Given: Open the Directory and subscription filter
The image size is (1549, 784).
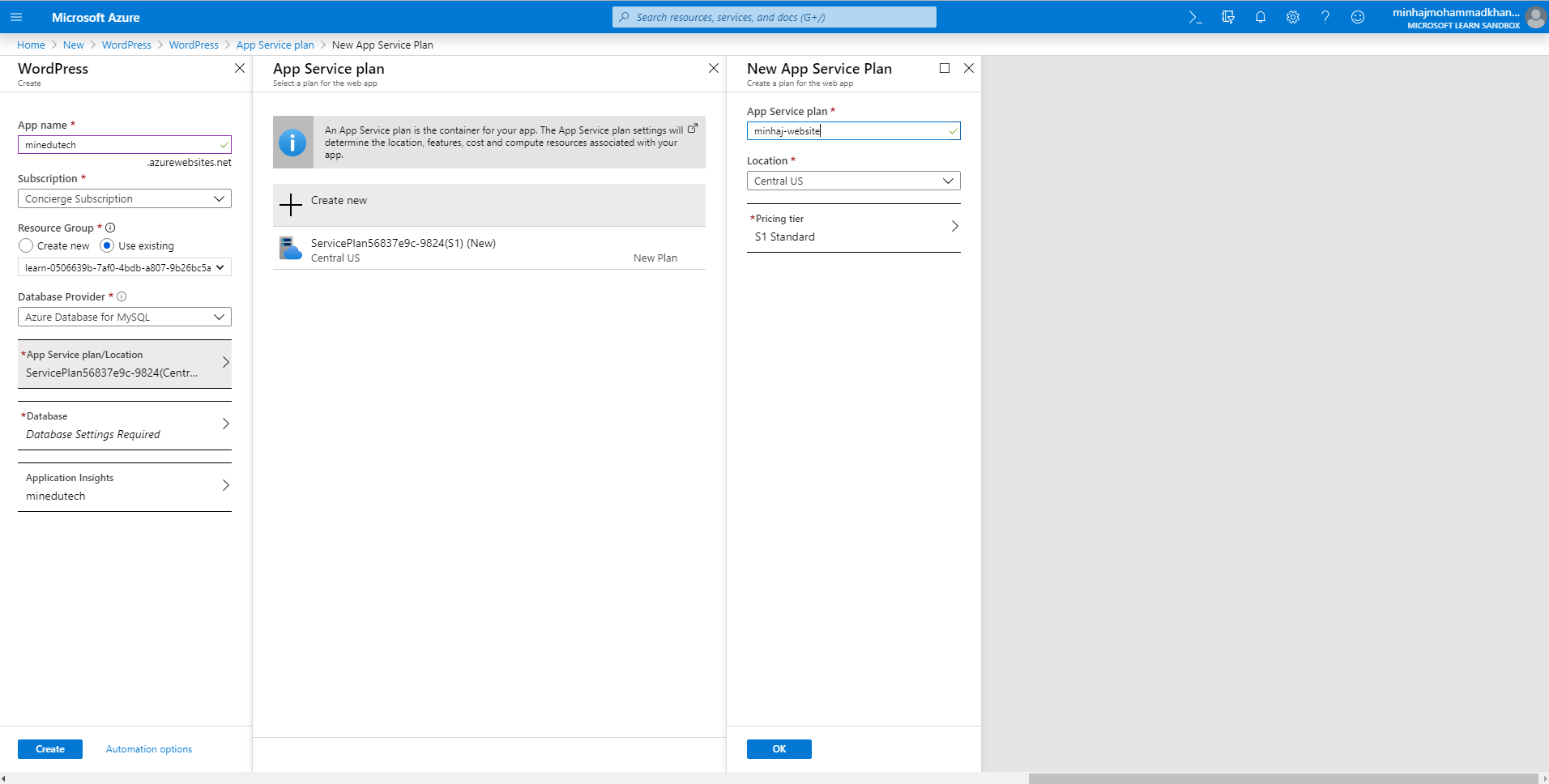Looking at the screenshot, I should click(1228, 17).
